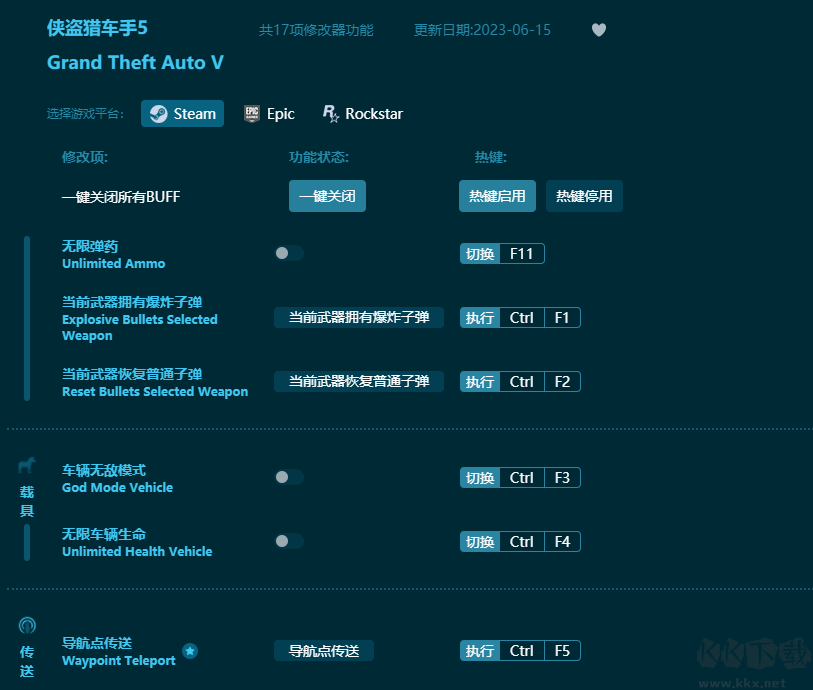Viewport: 813px width, 690px height.
Task: Click the 导航点传送 execute button
Action: 324,651
